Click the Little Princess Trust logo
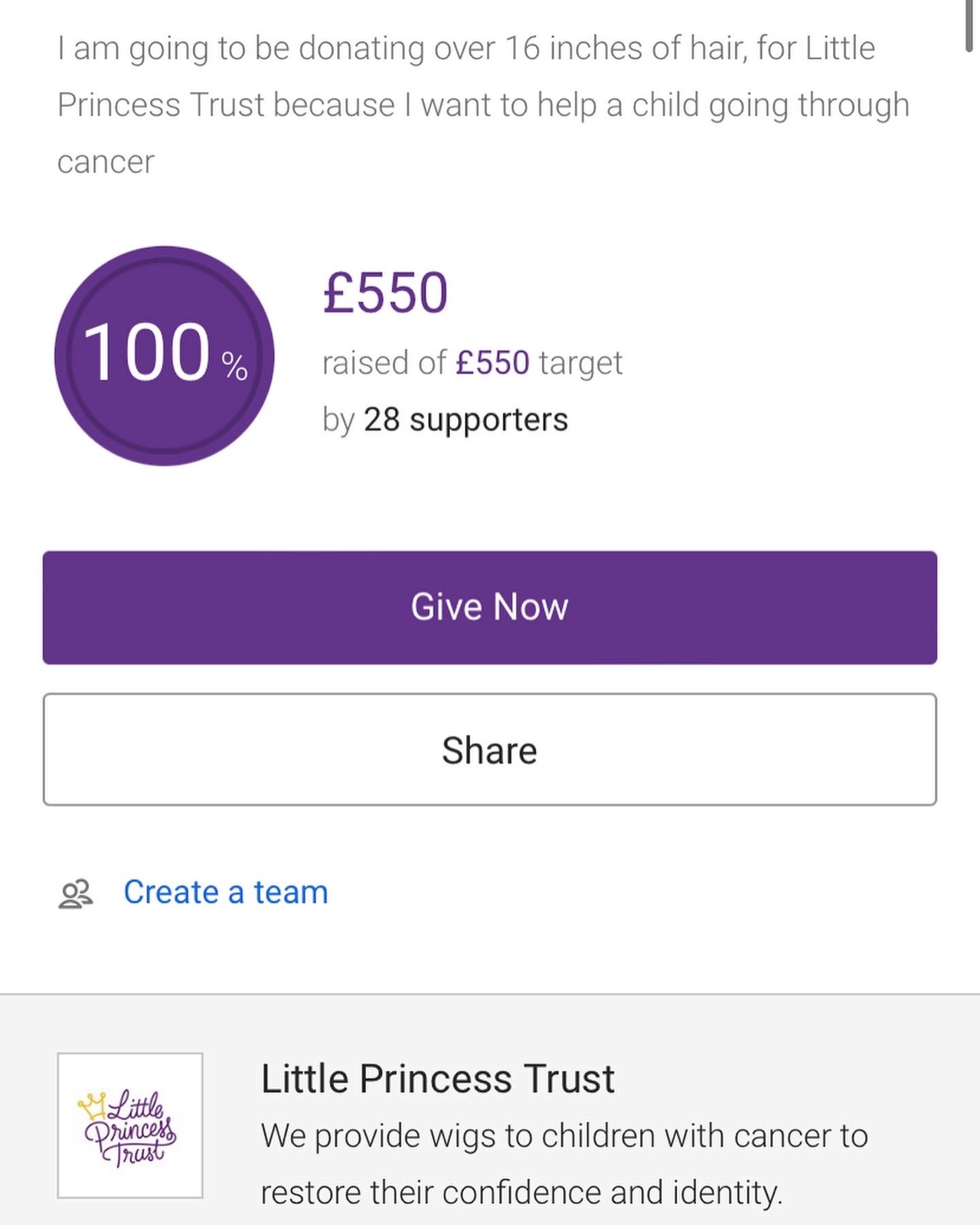The image size is (980, 1225). (x=129, y=1125)
